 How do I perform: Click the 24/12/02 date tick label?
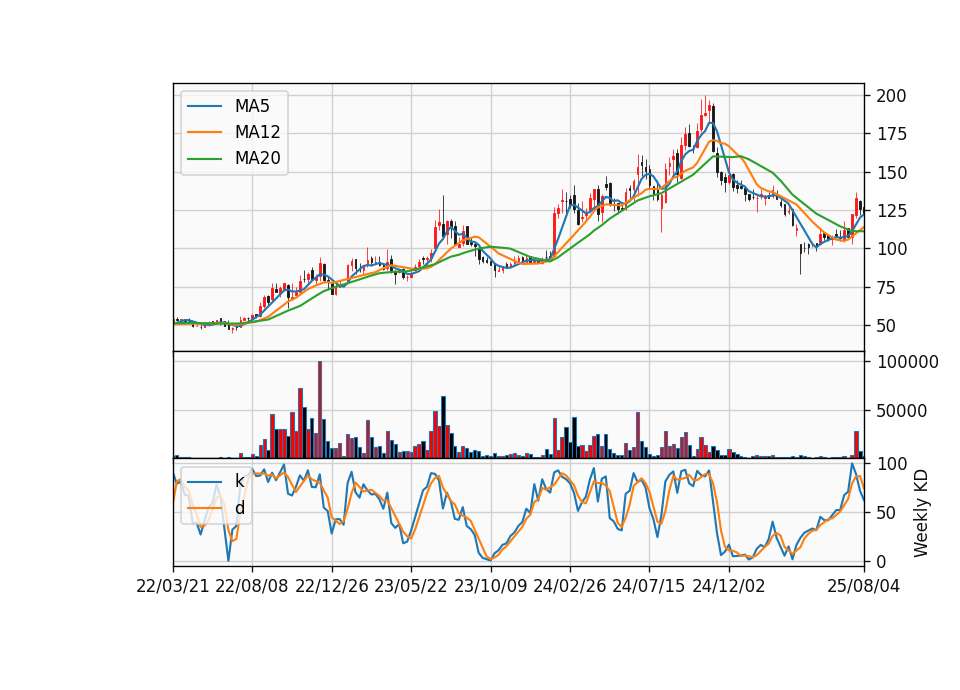[x=729, y=586]
